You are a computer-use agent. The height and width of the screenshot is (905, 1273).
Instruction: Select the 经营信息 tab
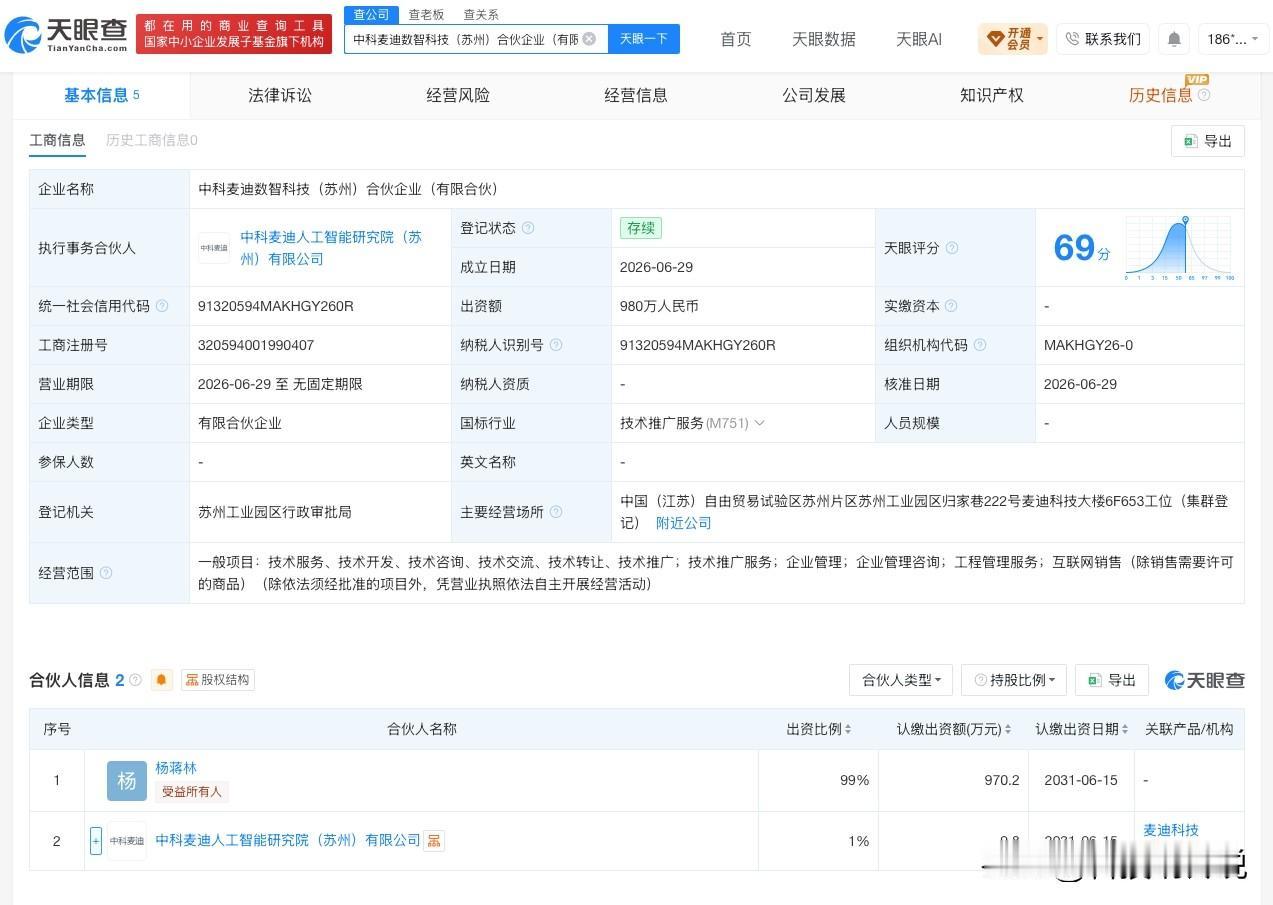[636, 95]
